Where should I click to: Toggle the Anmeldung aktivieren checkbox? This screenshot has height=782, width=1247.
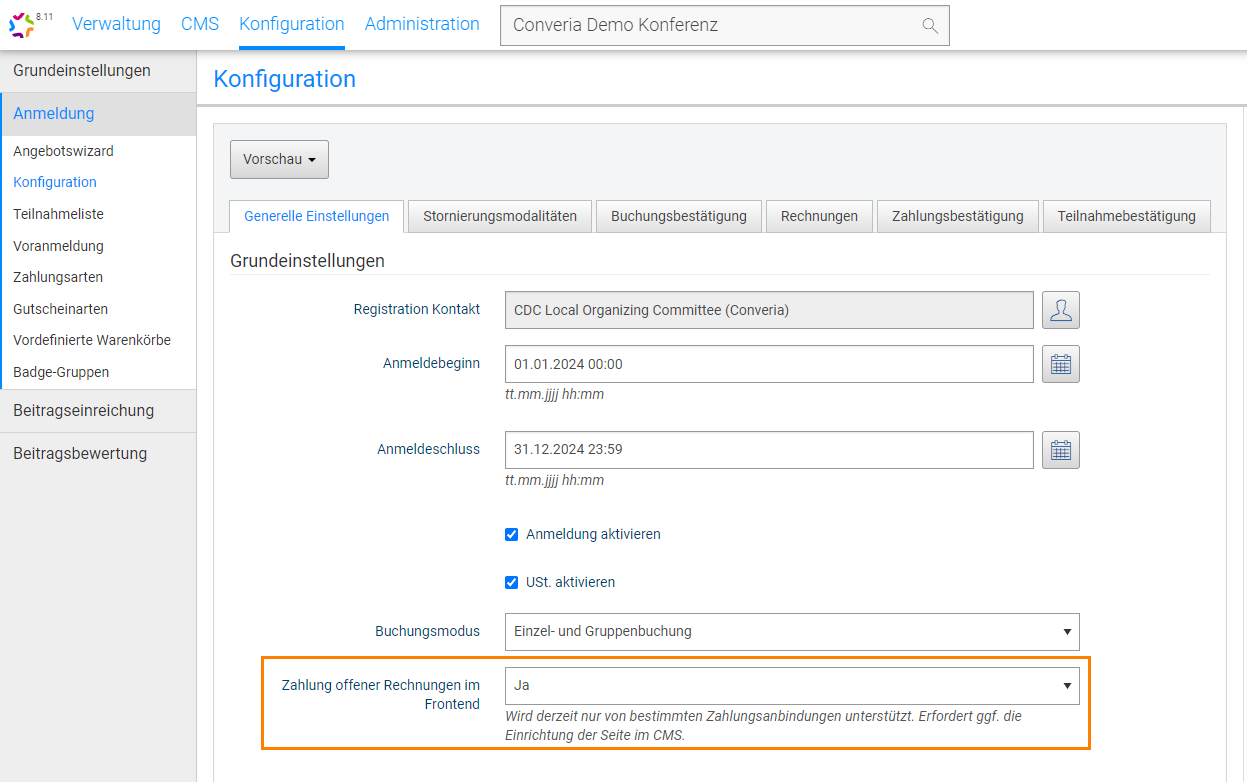512,534
